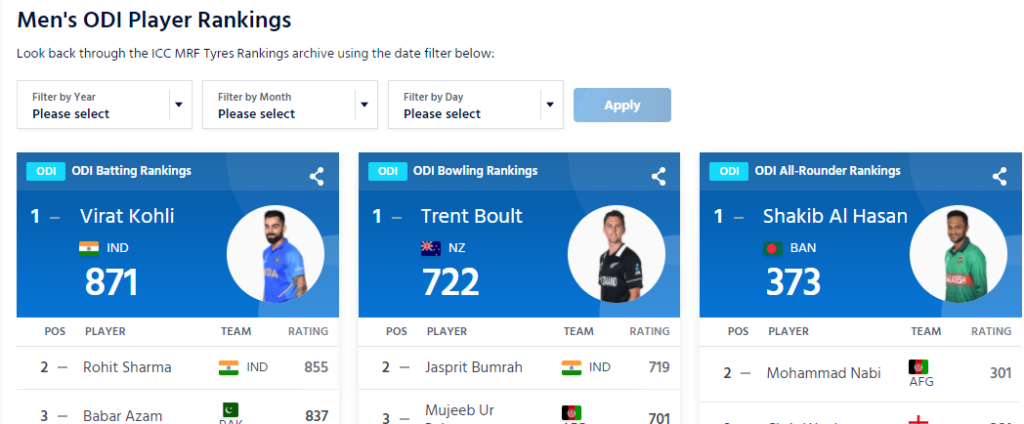Select the ODI badge on Batting Rankings
The height and width of the screenshot is (424, 1024).
46,171
